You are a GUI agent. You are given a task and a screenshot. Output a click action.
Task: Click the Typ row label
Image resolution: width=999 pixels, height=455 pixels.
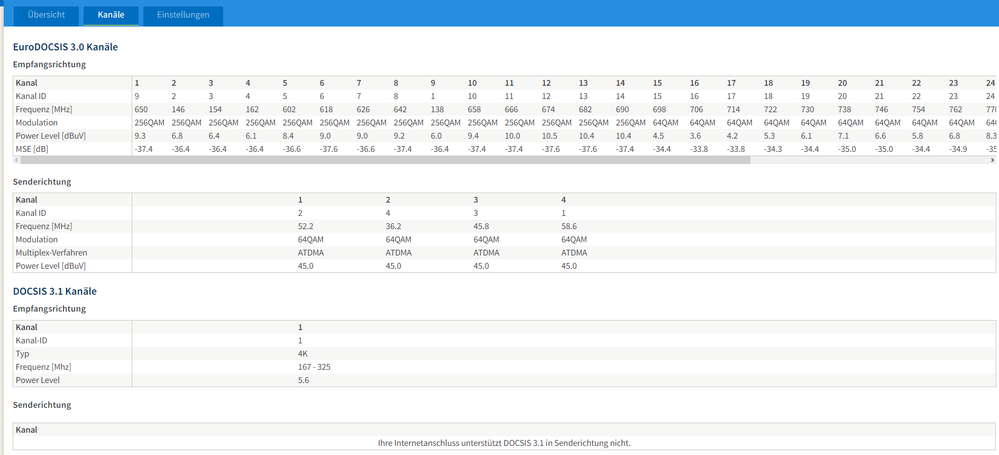coord(22,354)
